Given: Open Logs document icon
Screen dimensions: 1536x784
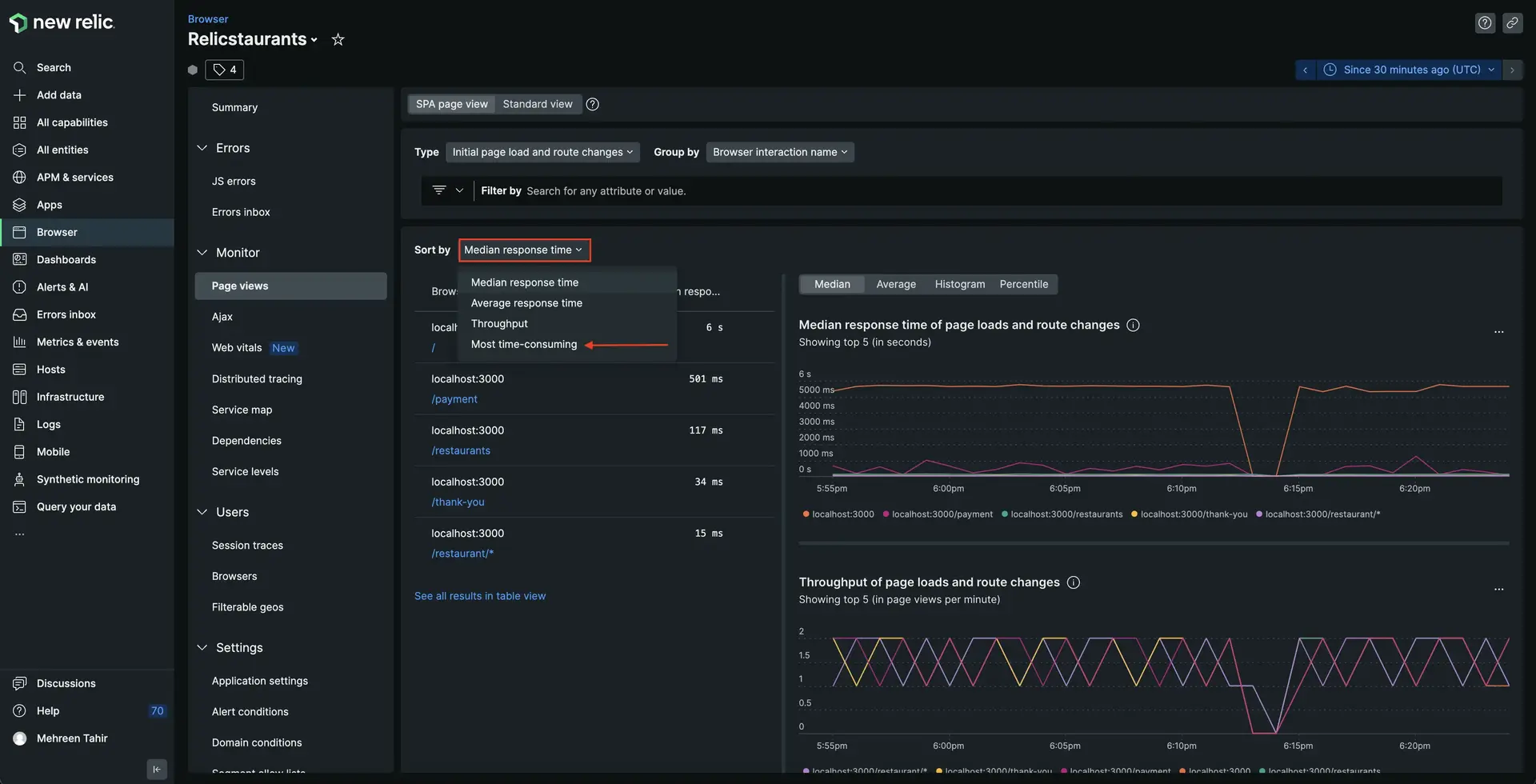Looking at the screenshot, I should point(20,424).
